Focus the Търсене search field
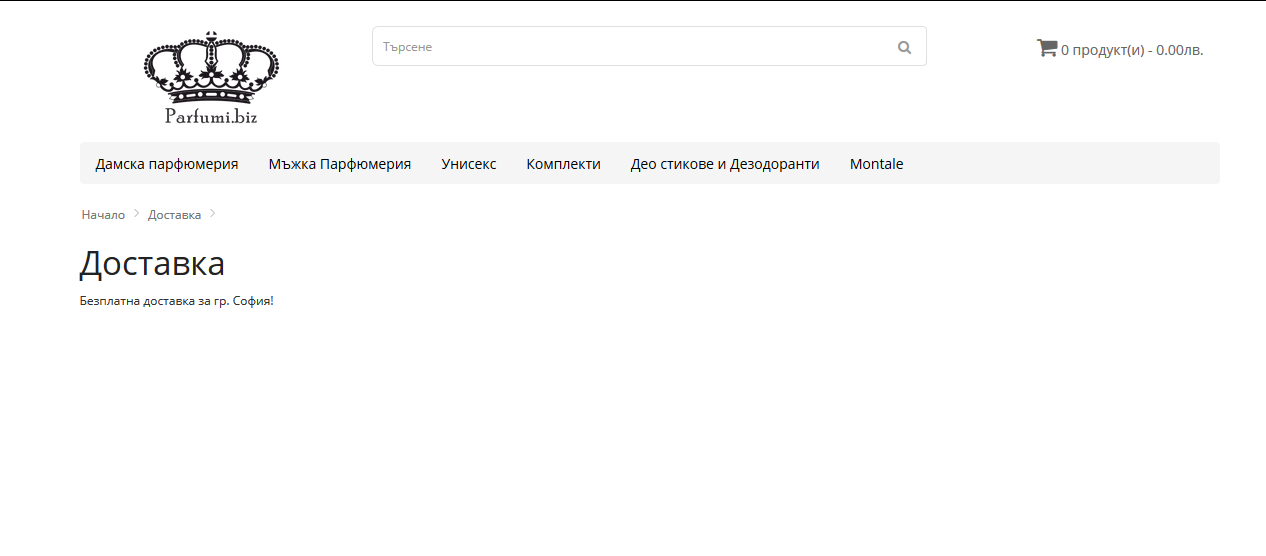This screenshot has height=556, width=1266. 630,47
